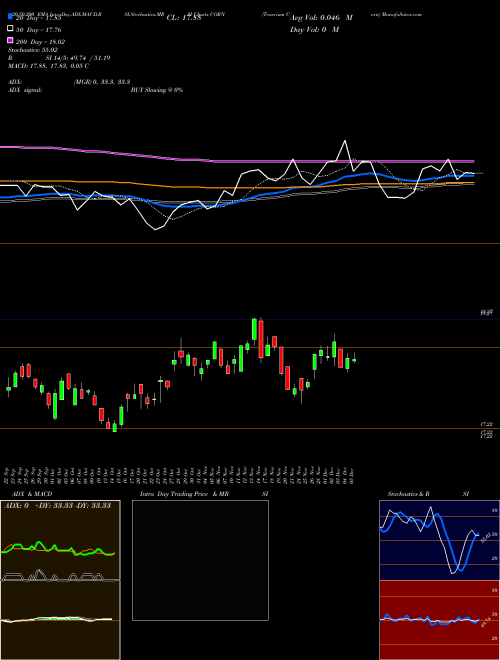Click the last candlestick on the price chart
Viewport: 500px width, 660px height.
(x=354, y=360)
